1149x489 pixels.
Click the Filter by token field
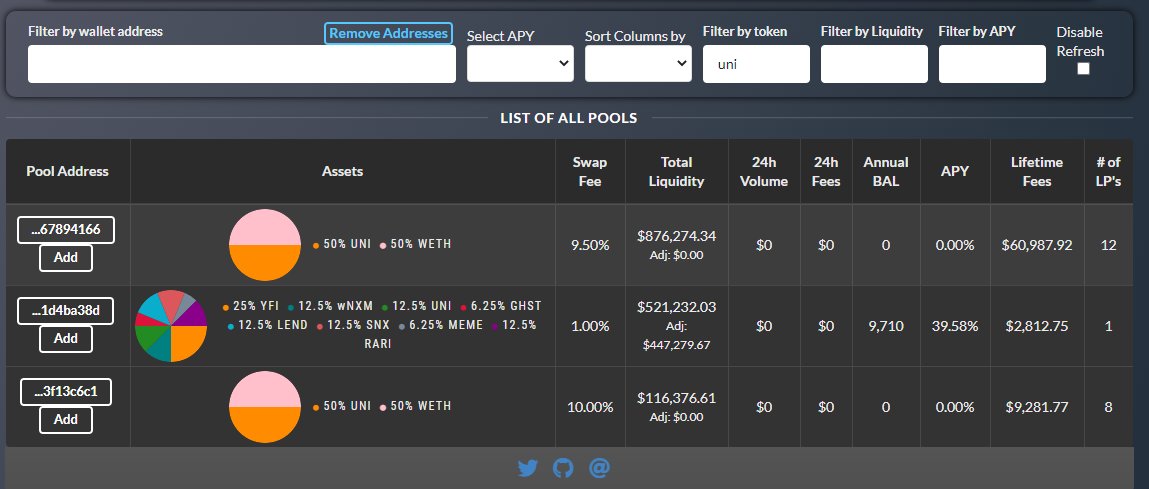coord(756,64)
